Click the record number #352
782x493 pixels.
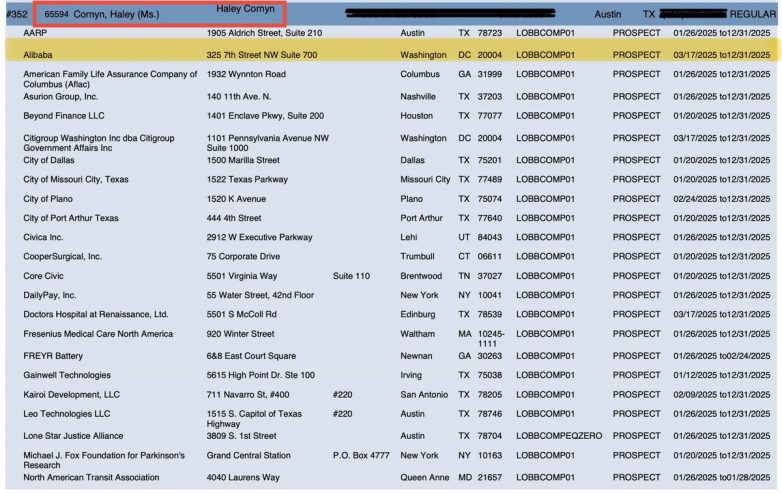tap(16, 14)
